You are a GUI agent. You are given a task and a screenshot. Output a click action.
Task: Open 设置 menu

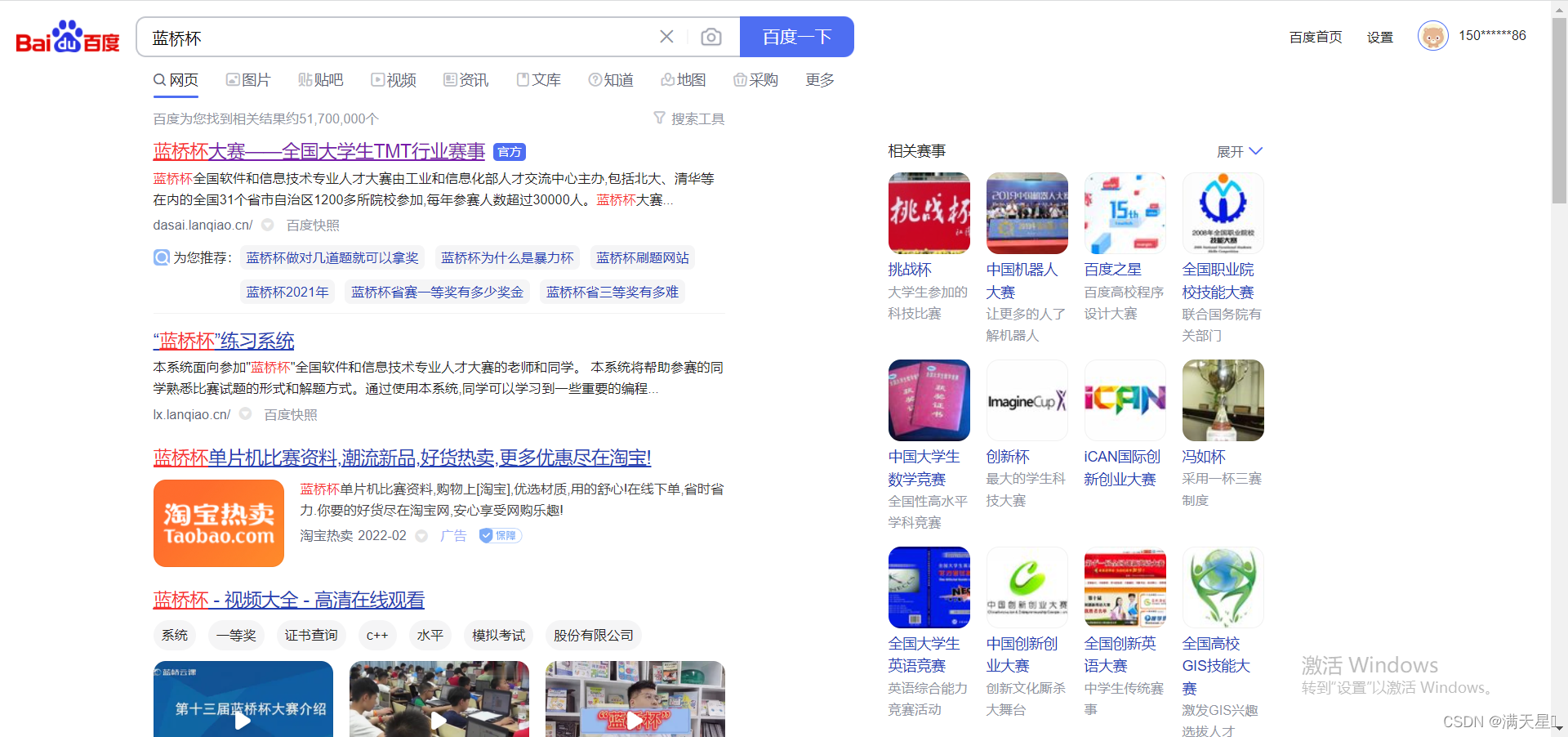[1380, 37]
